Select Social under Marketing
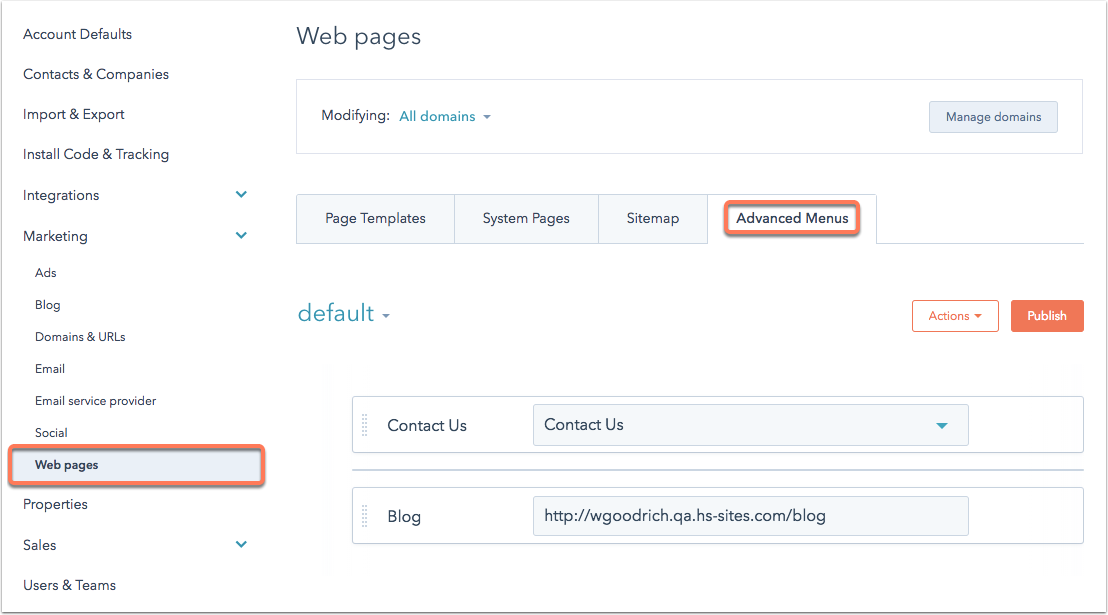This screenshot has height=615, width=1108. point(52,433)
